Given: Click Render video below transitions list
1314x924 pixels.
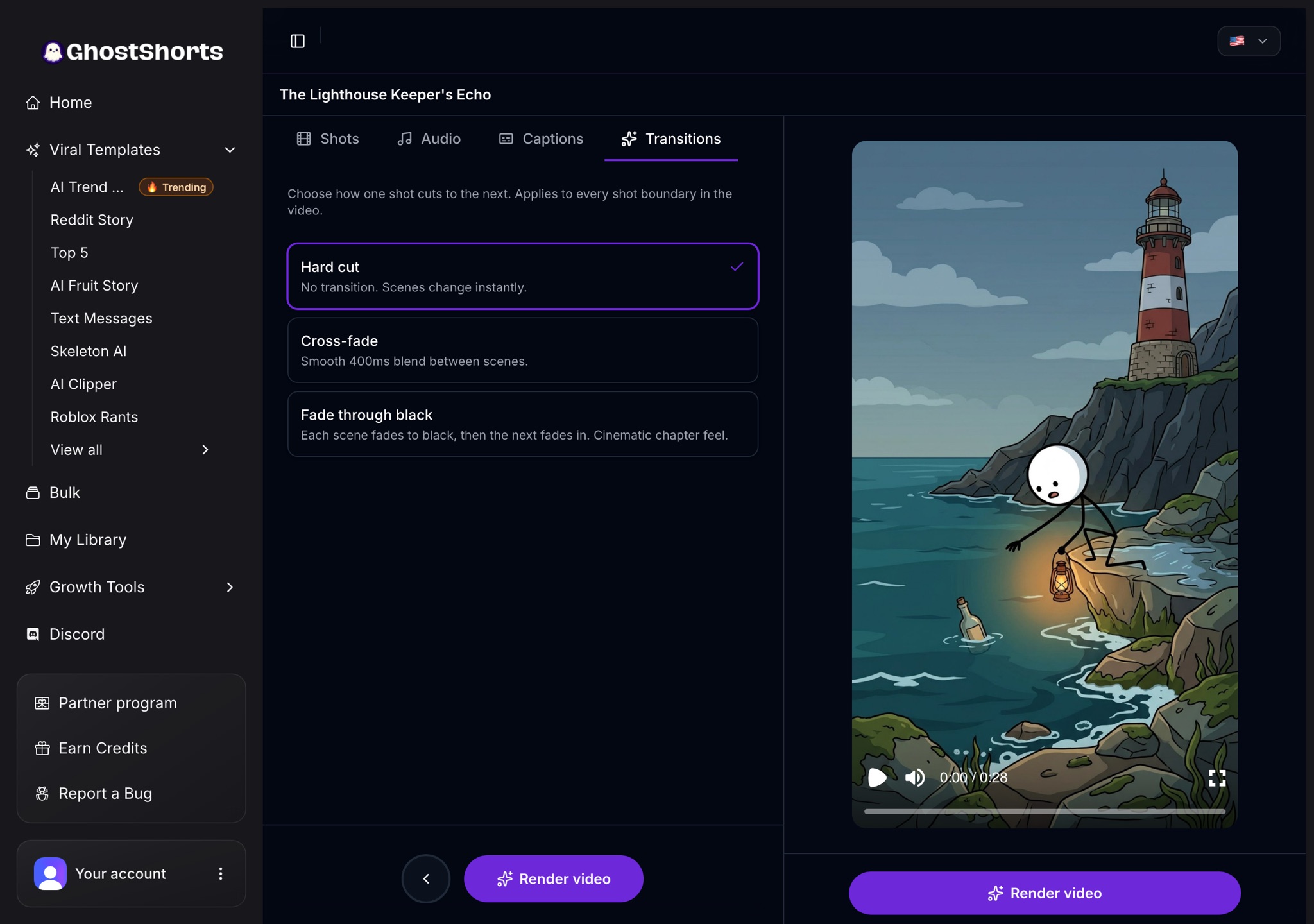Looking at the screenshot, I should click(554, 879).
